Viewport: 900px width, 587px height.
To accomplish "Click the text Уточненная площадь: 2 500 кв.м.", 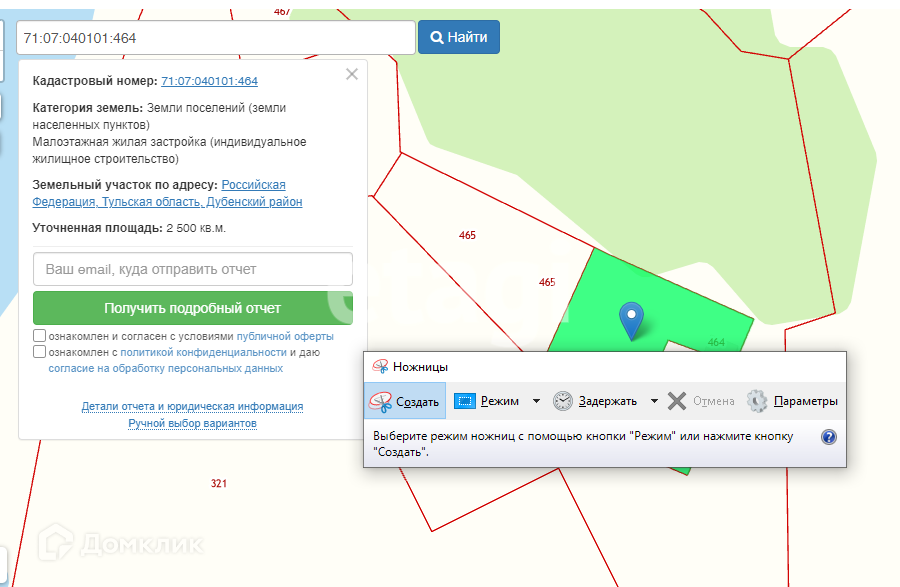I will point(129,228).
